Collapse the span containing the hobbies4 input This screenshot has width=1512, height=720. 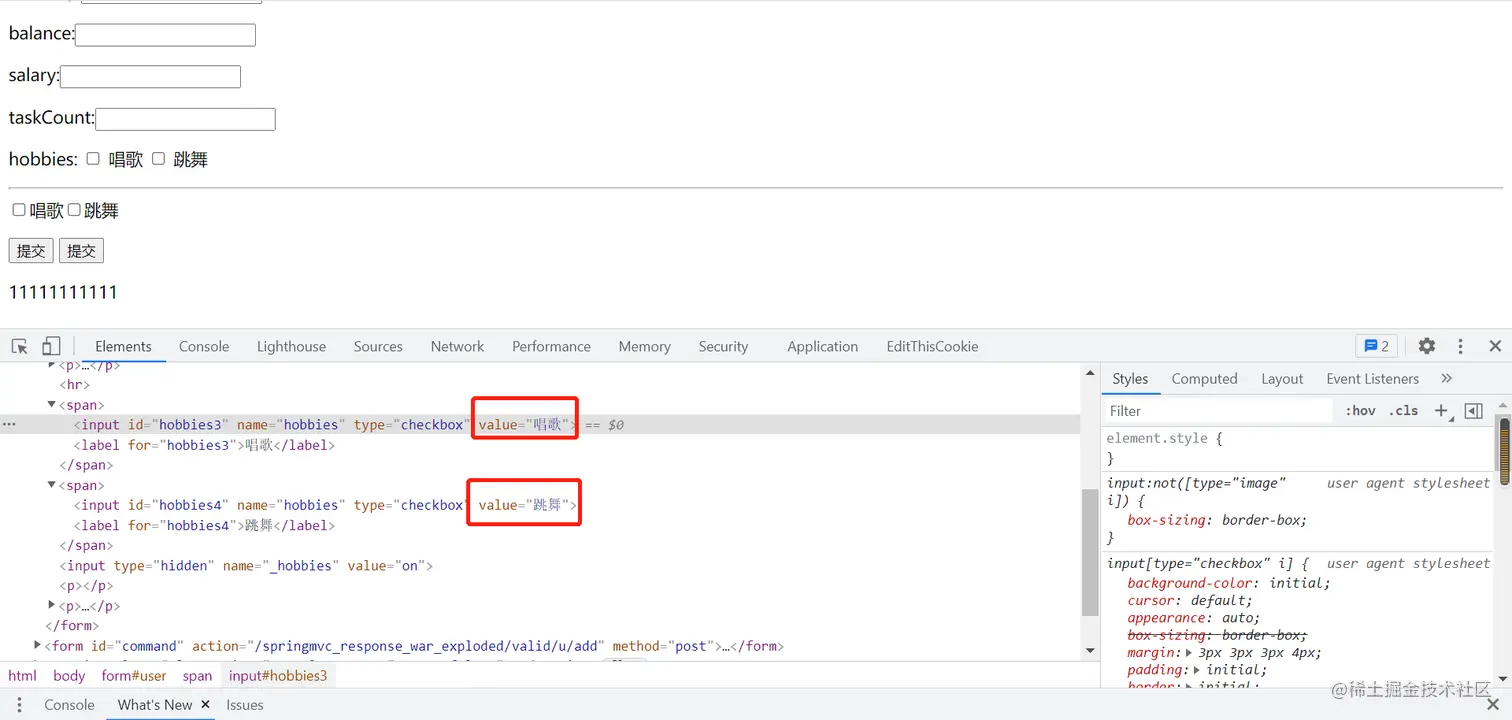52,485
